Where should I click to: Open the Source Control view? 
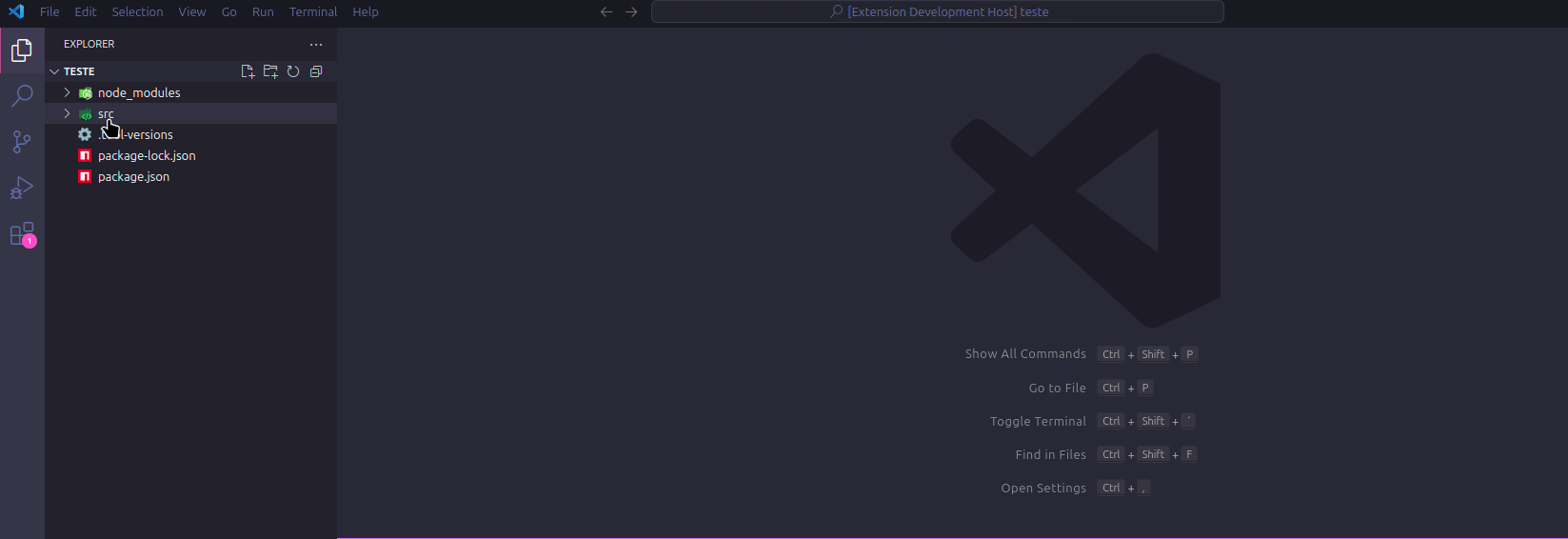pyautogui.click(x=22, y=142)
